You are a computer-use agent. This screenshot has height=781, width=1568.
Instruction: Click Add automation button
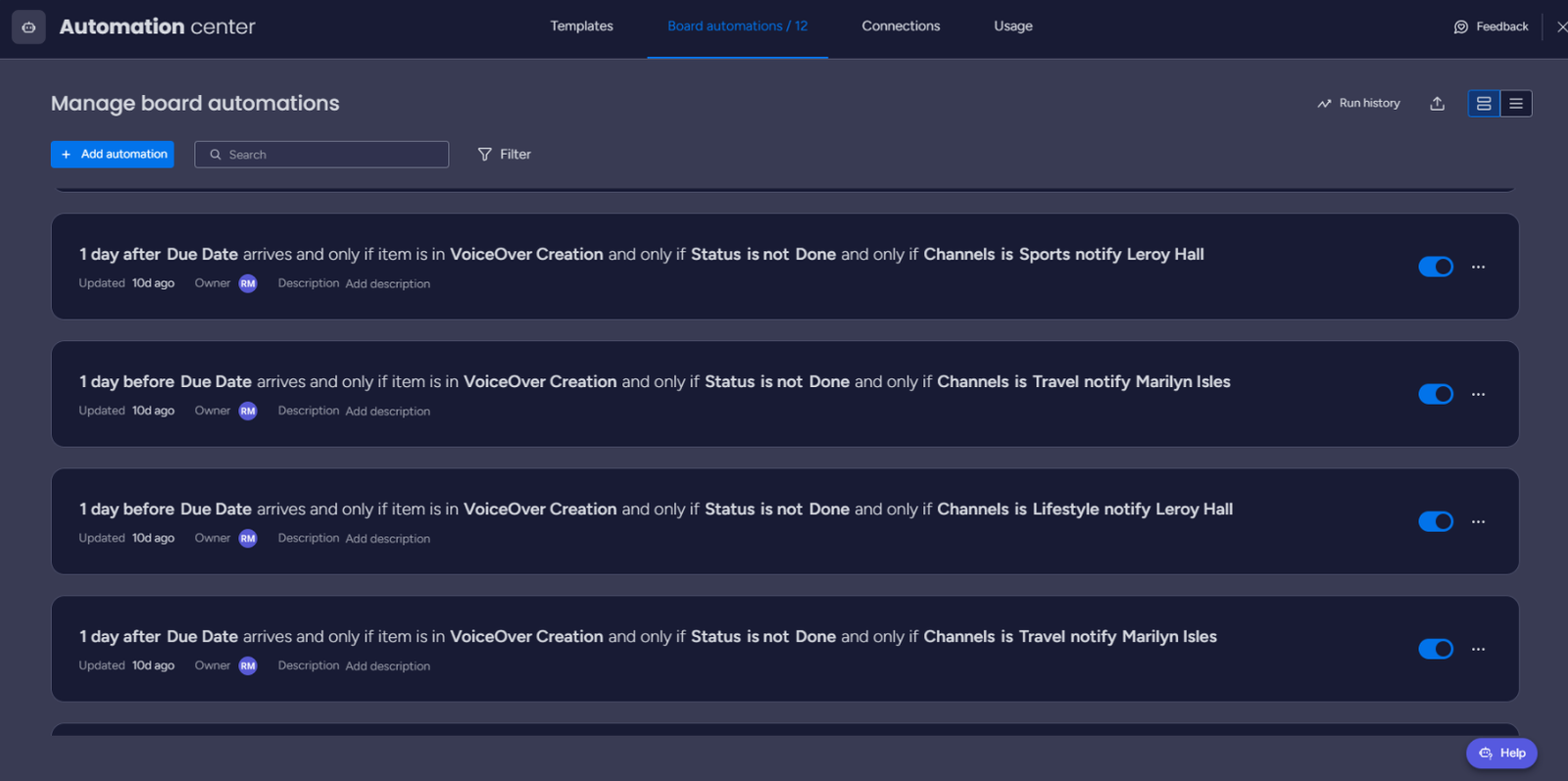tap(113, 154)
